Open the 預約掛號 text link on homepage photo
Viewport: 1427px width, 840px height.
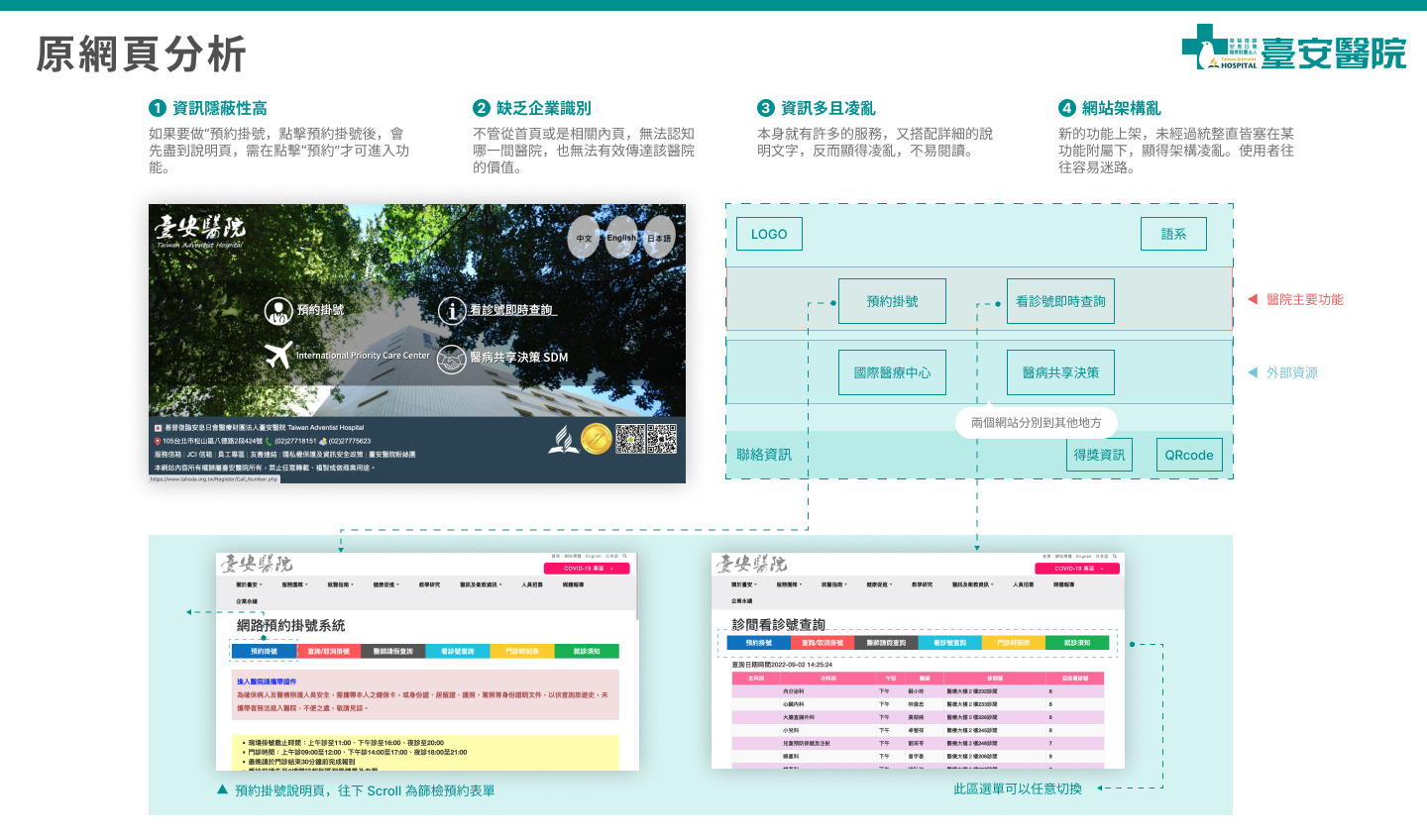(x=320, y=310)
